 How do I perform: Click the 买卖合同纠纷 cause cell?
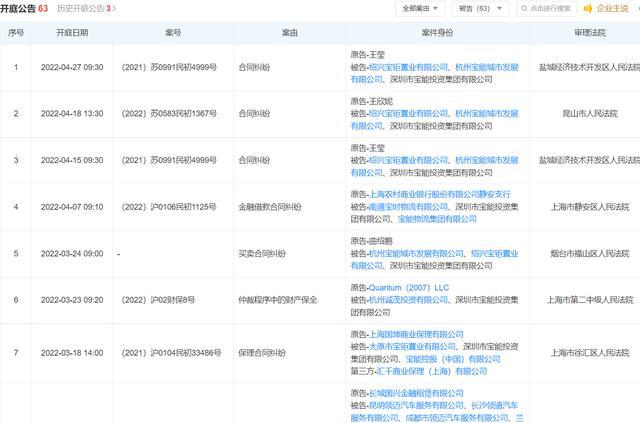click(x=262, y=254)
